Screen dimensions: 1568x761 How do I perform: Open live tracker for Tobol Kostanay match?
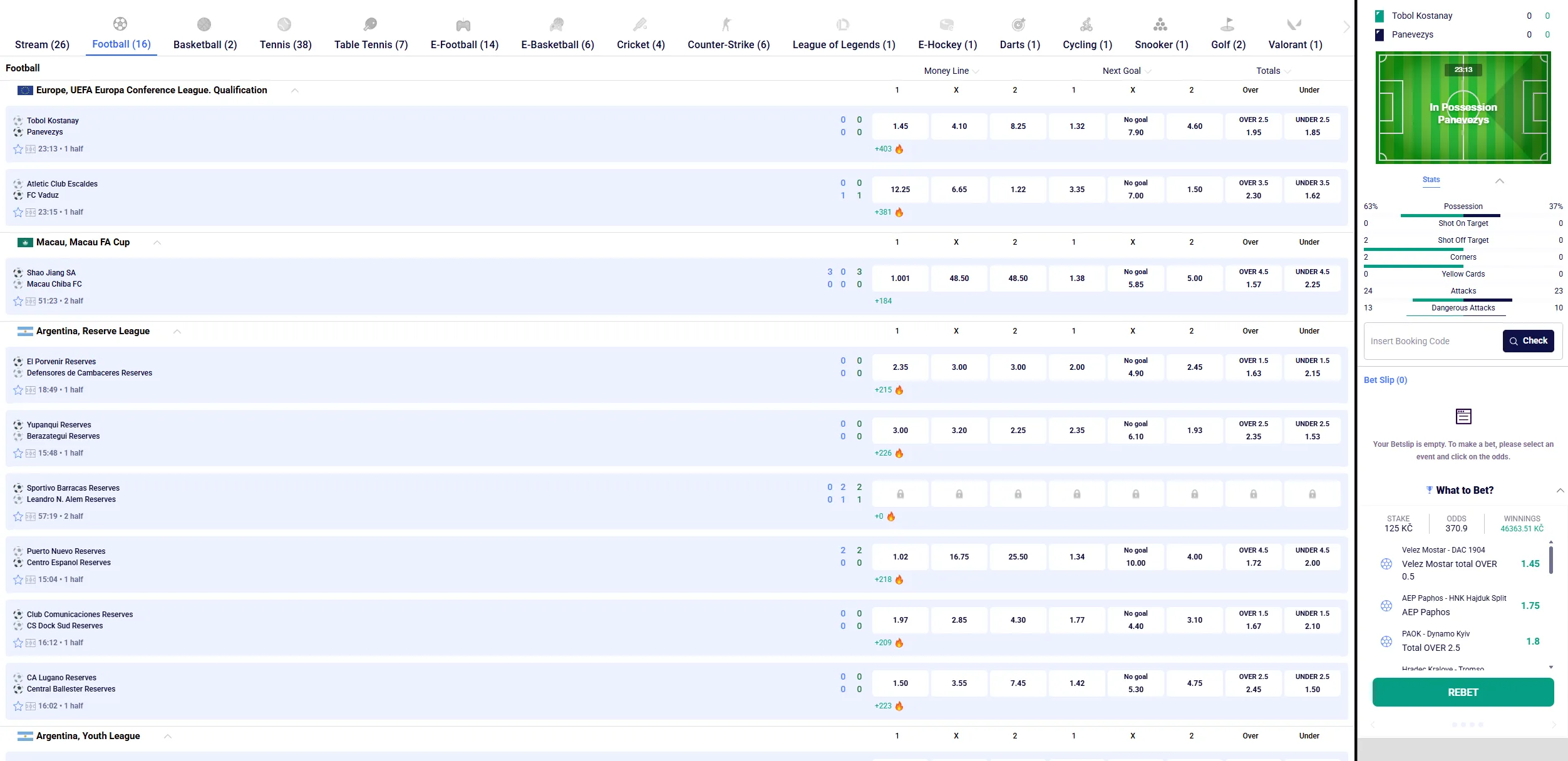click(x=31, y=149)
